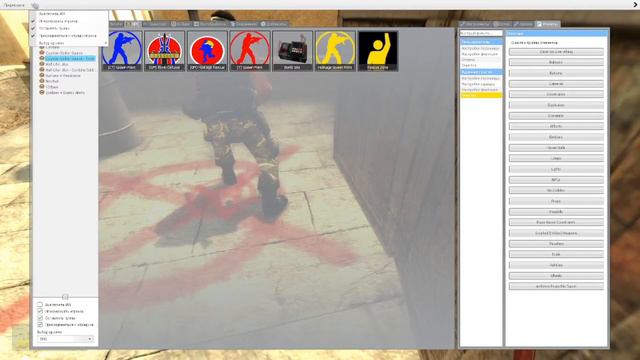Open the Рисование menu in the top bar
The width and height of the screenshot is (640, 360).
14,5
